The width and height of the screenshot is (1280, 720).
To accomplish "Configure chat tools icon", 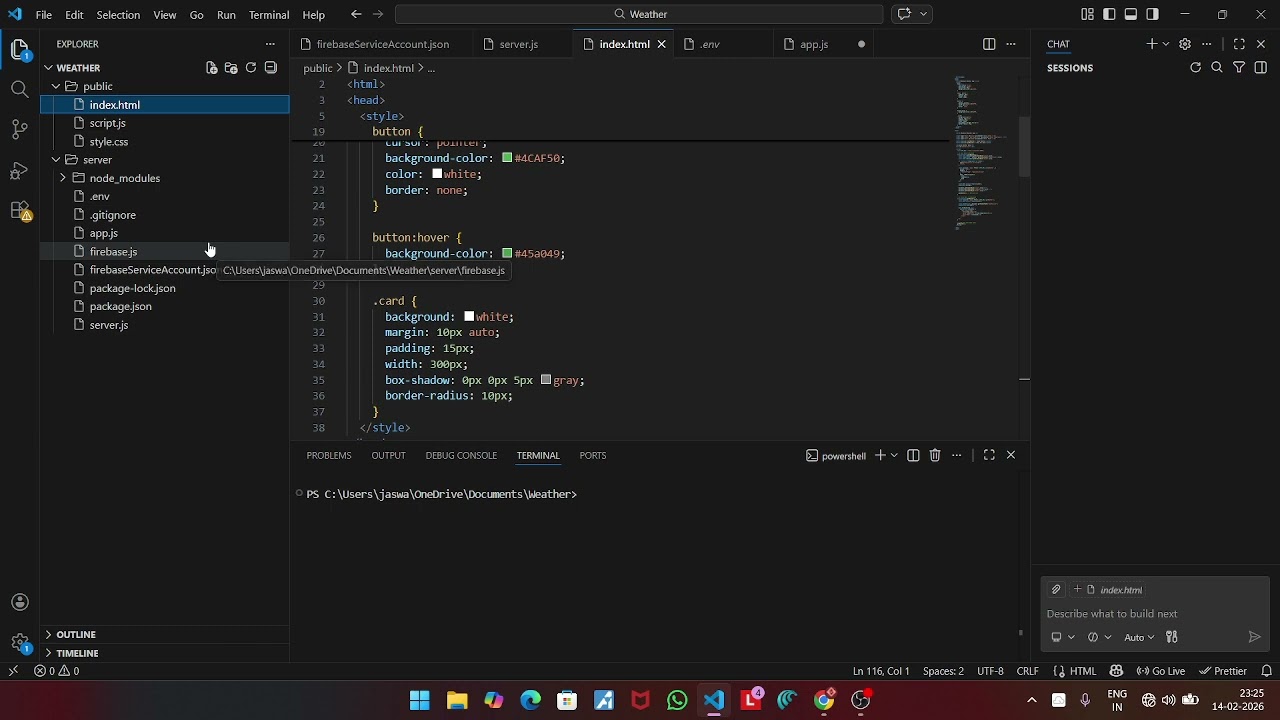I will [x=1172, y=637].
